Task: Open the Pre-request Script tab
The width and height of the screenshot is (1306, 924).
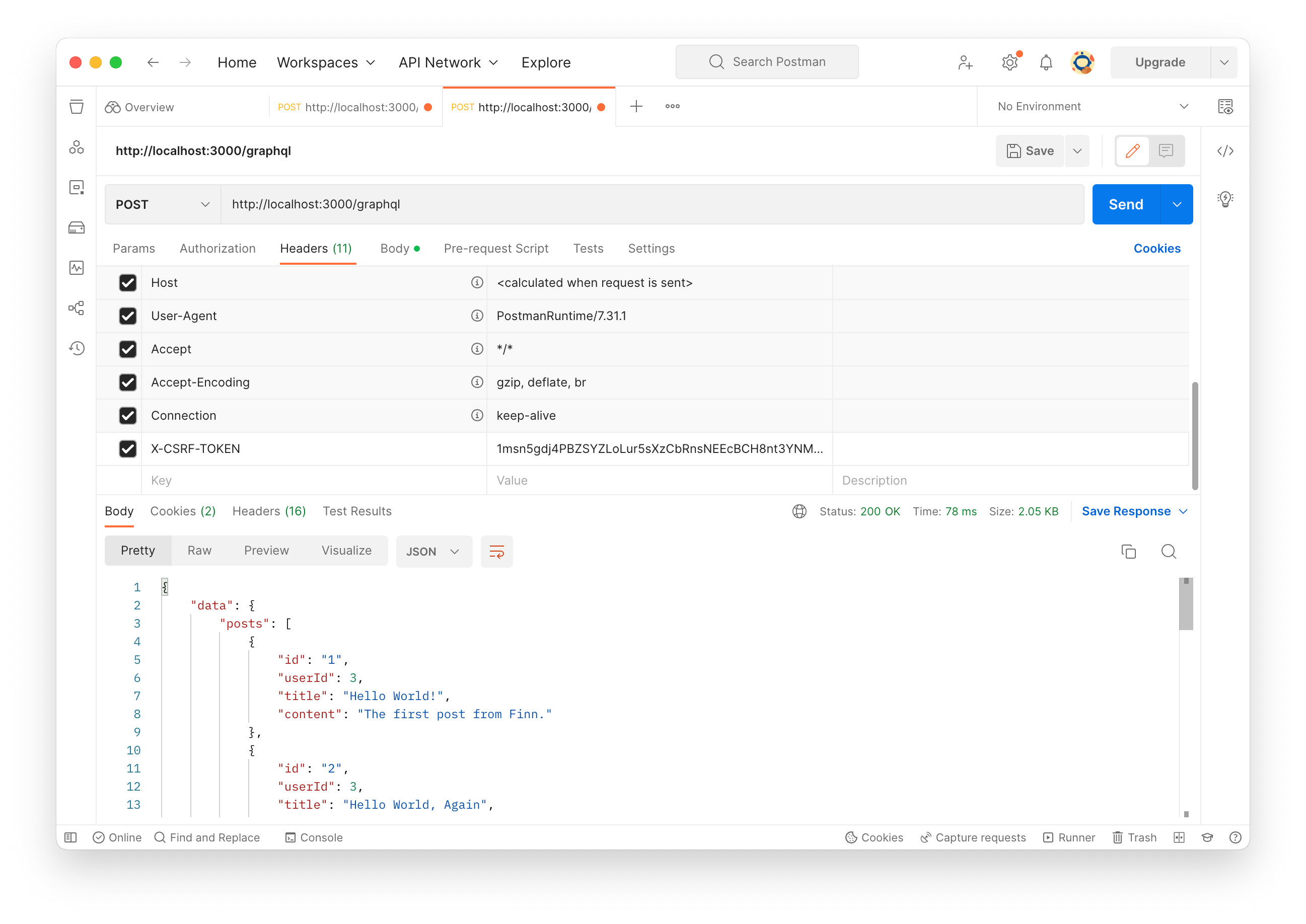Action: point(495,248)
